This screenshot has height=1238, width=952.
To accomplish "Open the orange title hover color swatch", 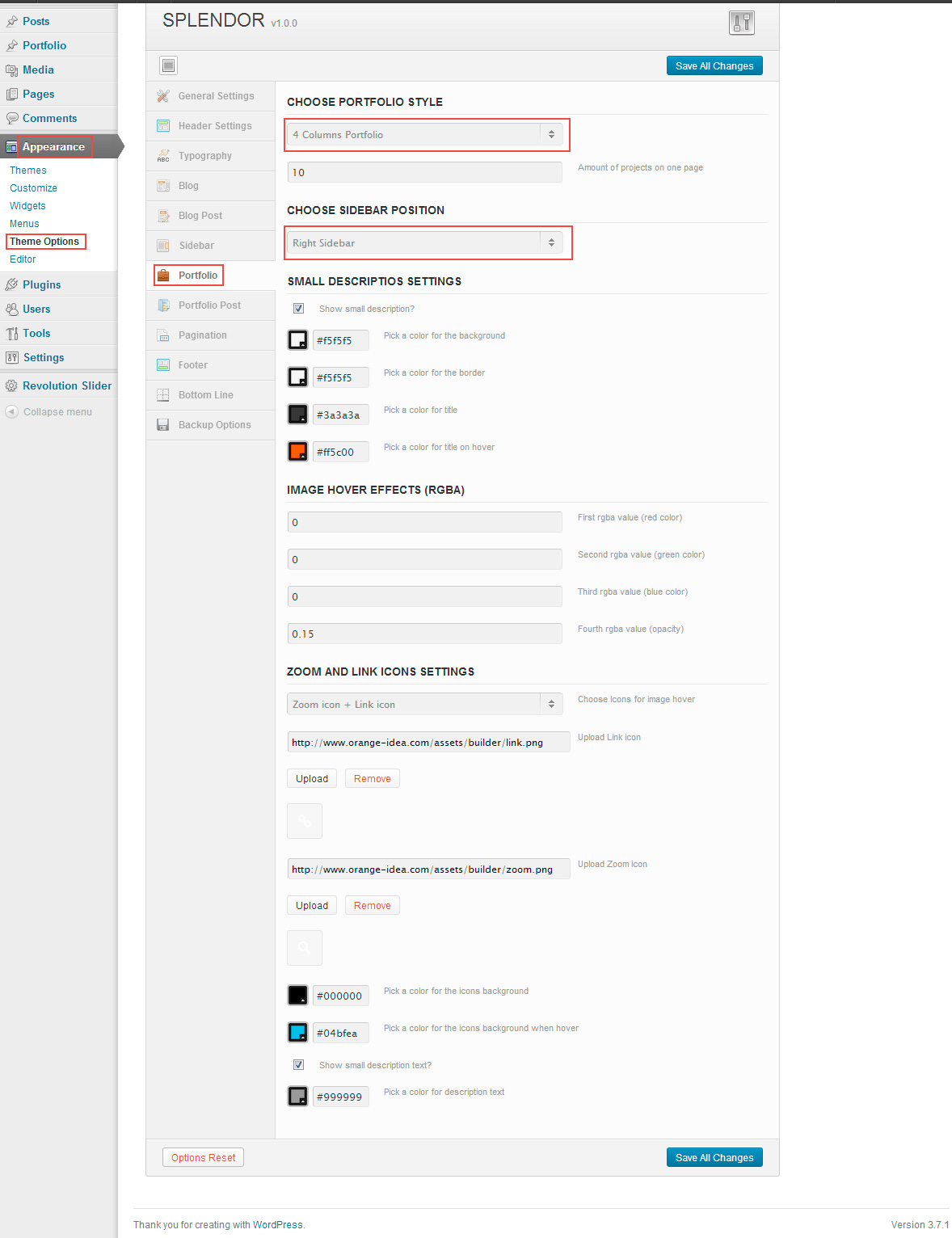I will coord(298,452).
